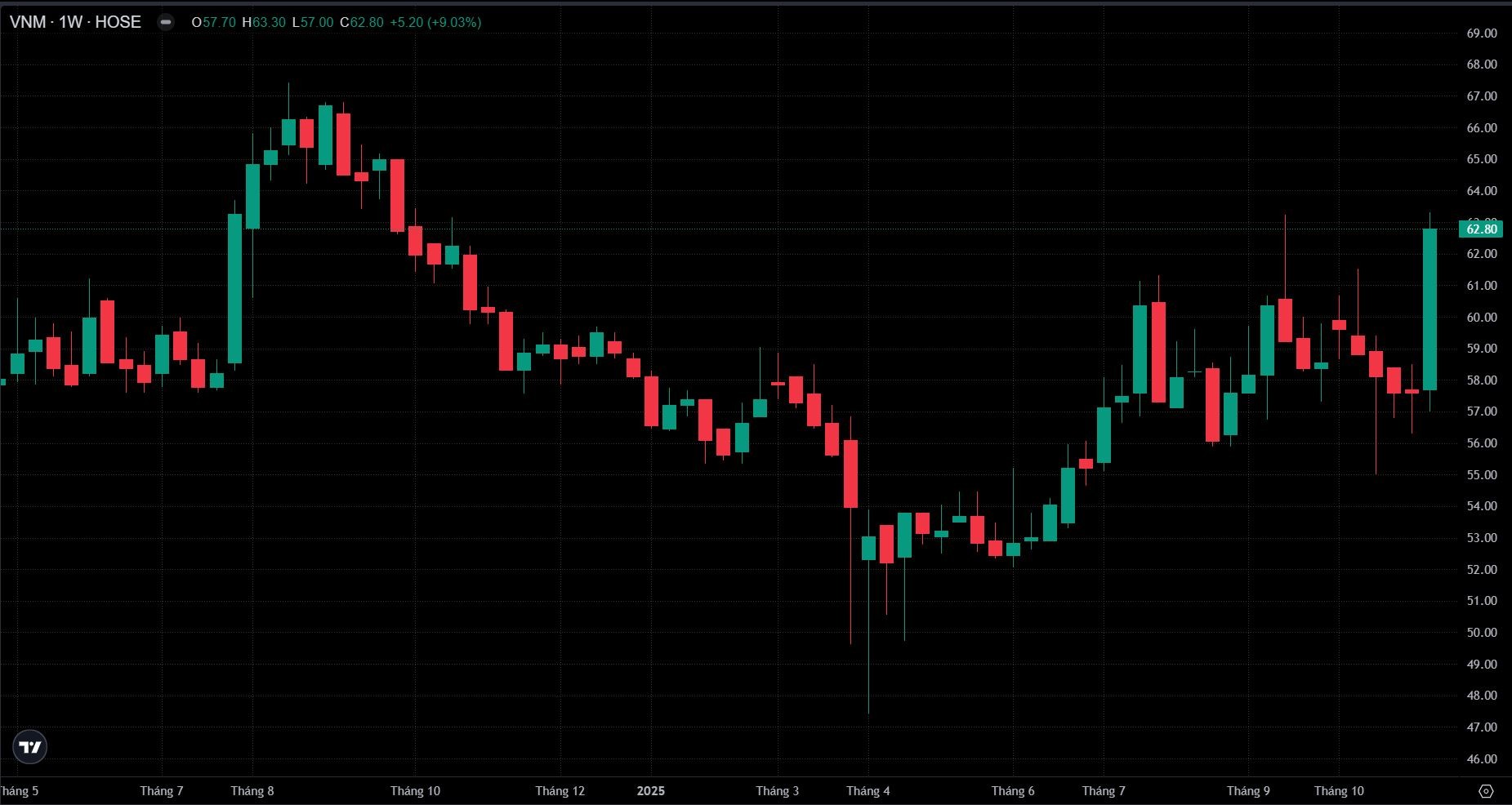Collapse the legend using the minus toggle
Viewport: 1512px width, 805px height.
click(166, 22)
